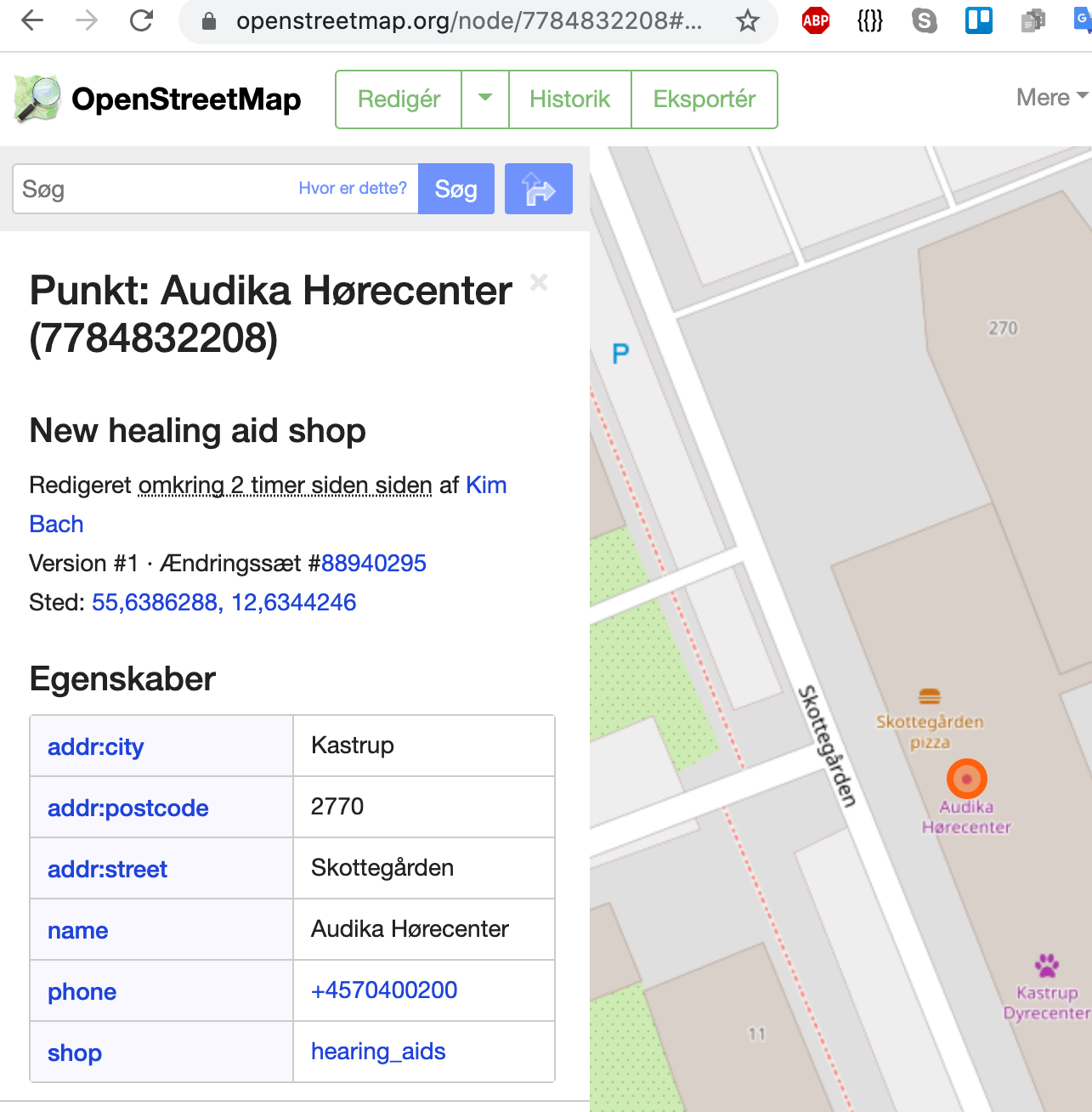
Task: Open the addr:postcode tag key link
Action: 128,808
